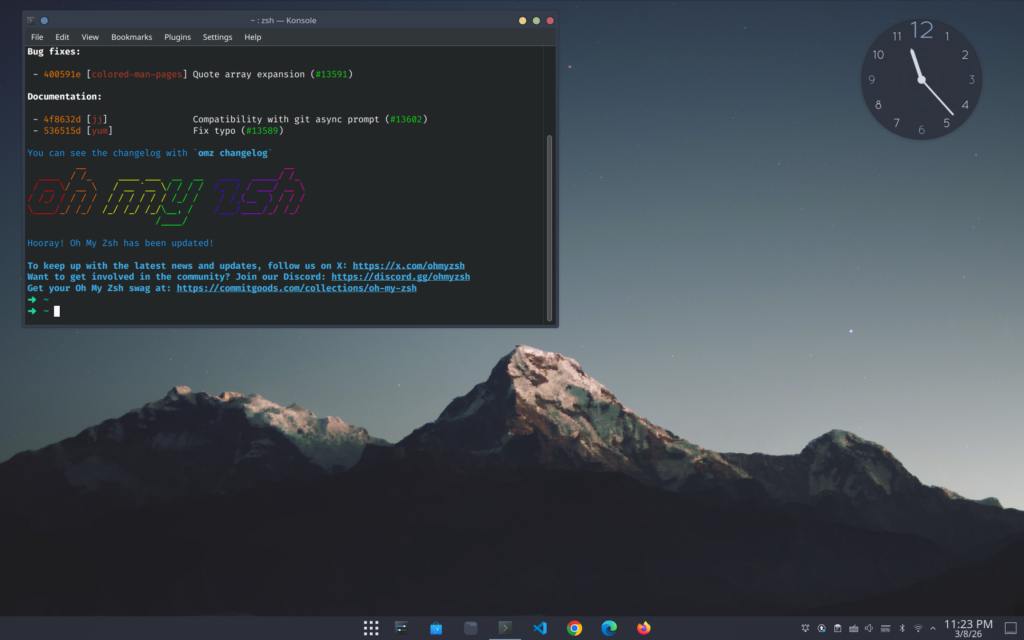Open the discord.gg/ohmyzsh link
The image size is (1024, 640).
click(400, 277)
